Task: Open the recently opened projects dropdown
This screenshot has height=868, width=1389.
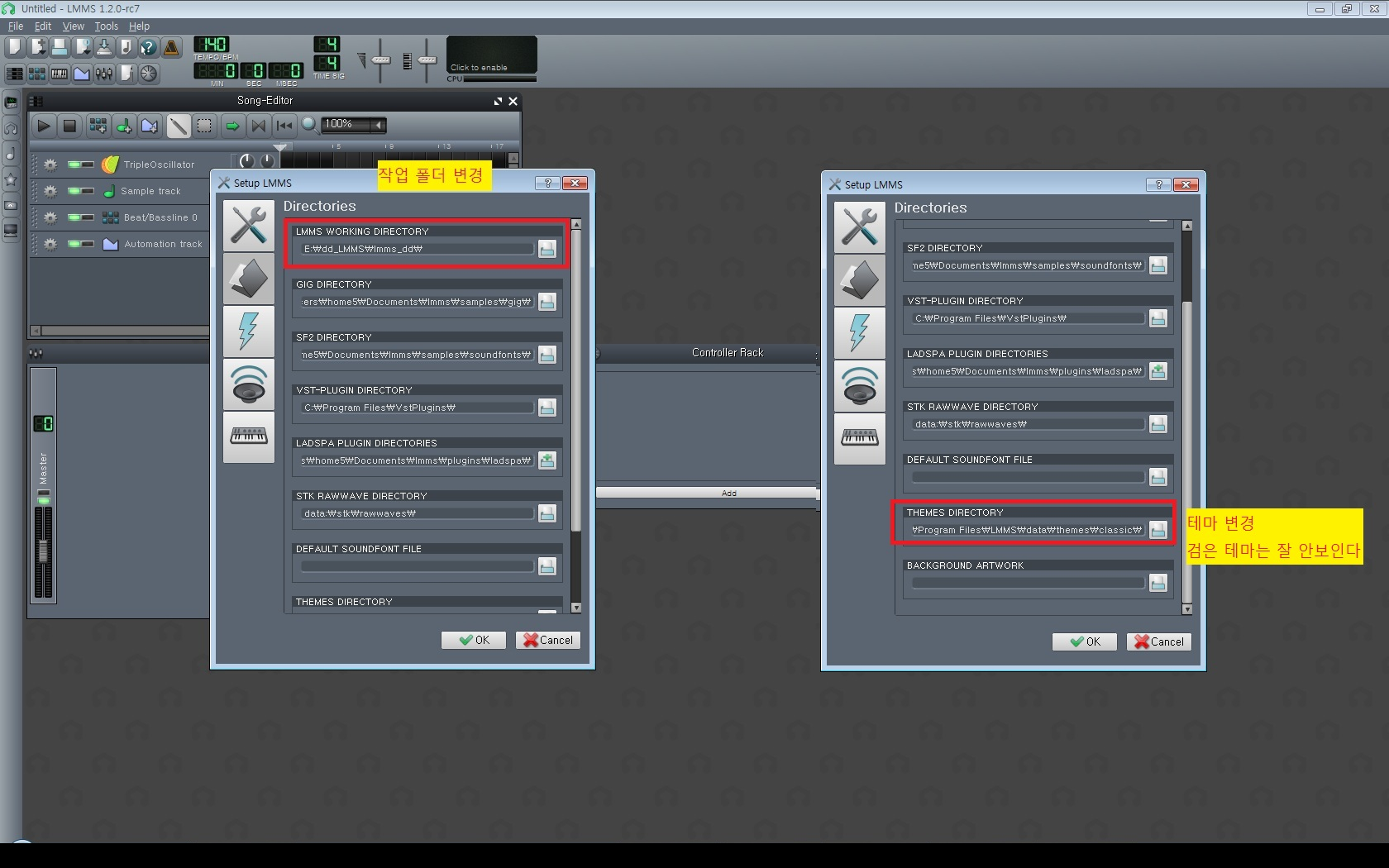Action: tap(82, 48)
